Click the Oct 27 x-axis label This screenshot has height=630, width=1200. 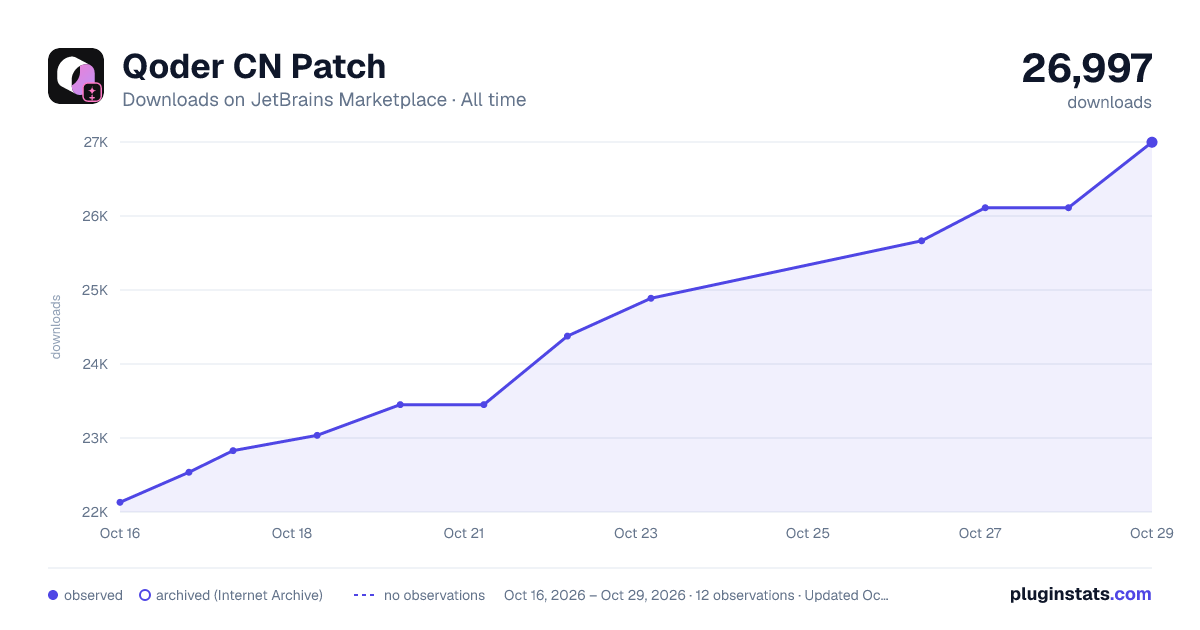(x=980, y=533)
